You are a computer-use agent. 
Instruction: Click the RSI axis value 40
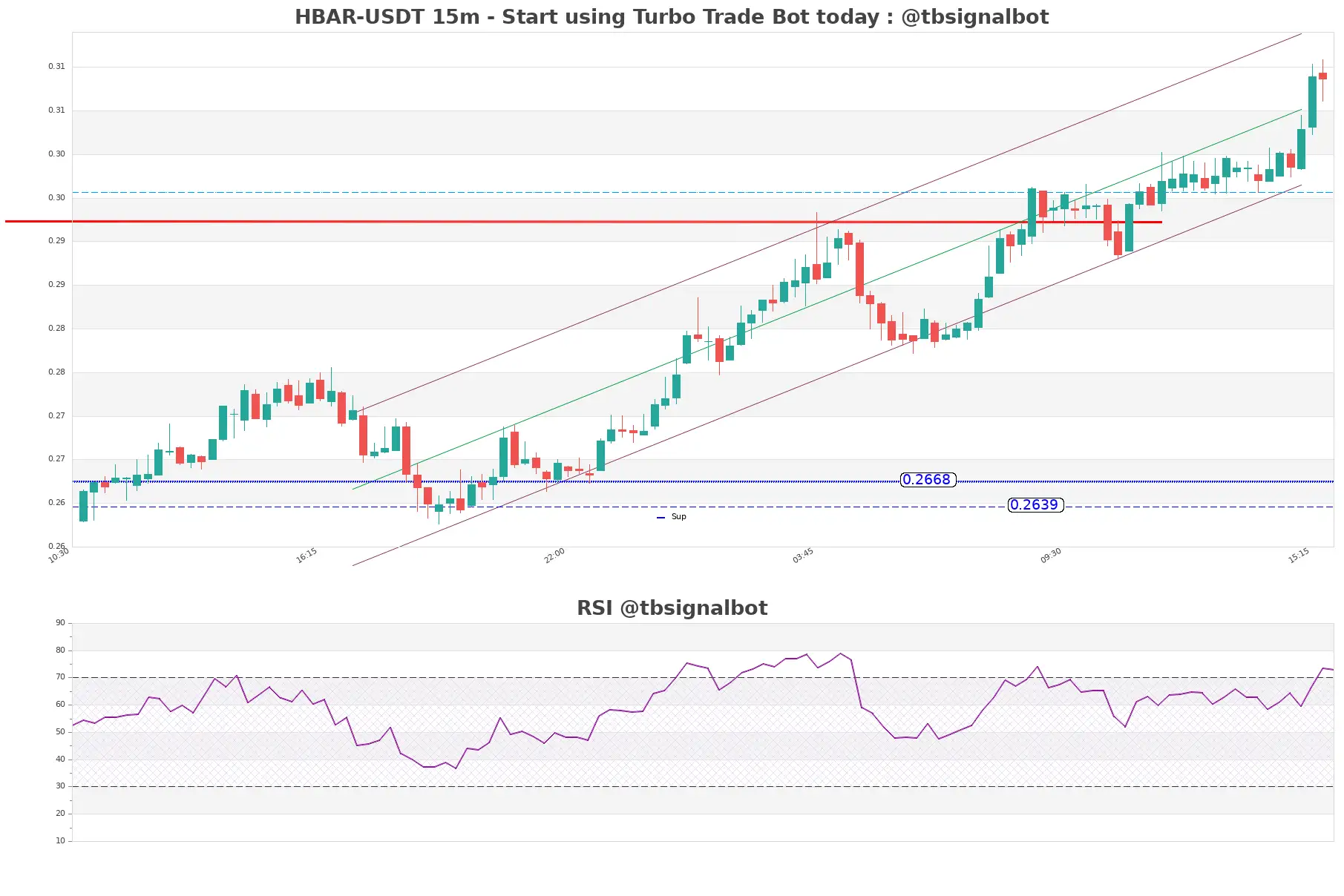60,760
